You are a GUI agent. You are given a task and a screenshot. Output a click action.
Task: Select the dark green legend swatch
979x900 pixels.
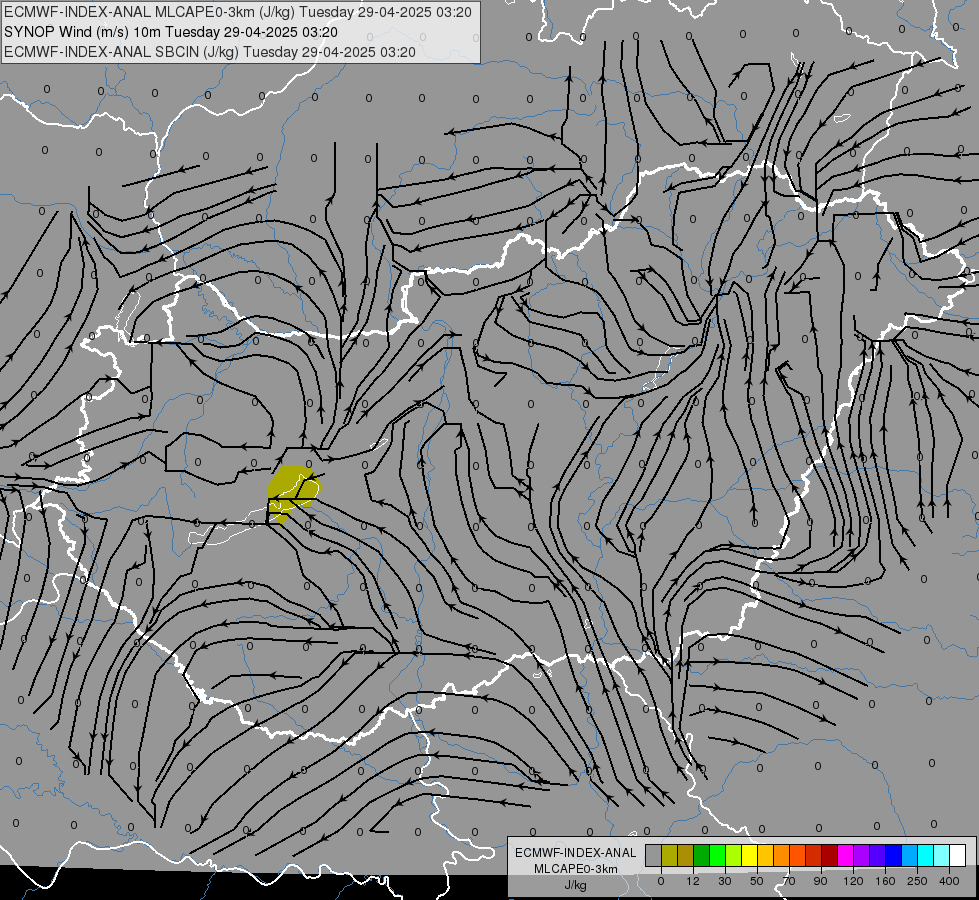701,855
